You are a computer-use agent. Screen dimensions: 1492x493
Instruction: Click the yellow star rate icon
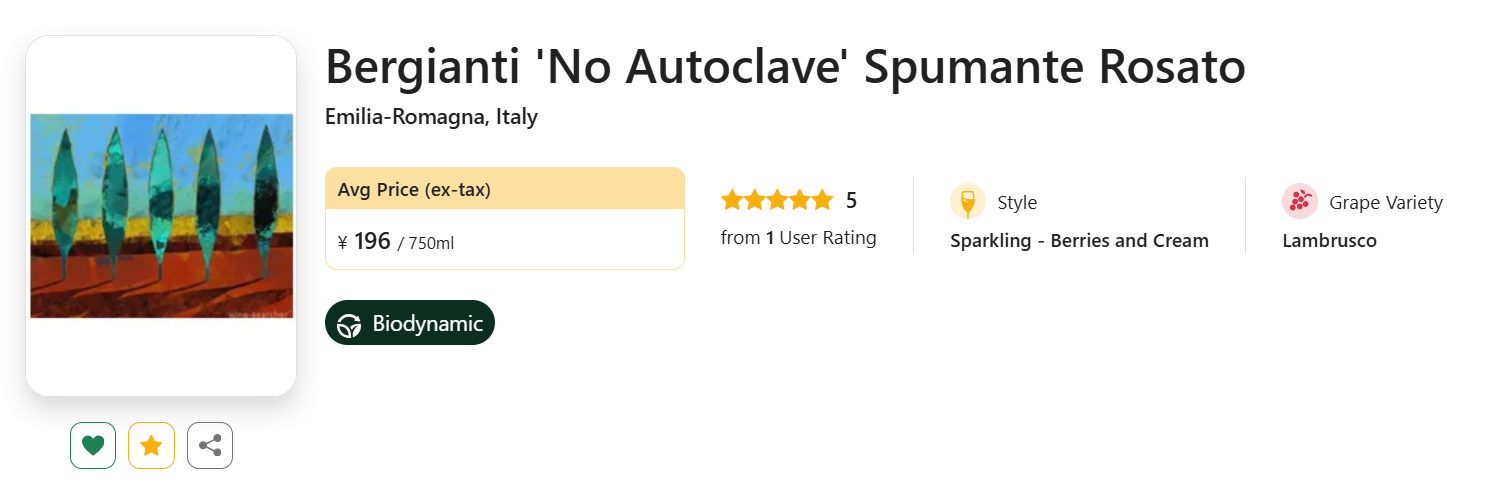(151, 445)
